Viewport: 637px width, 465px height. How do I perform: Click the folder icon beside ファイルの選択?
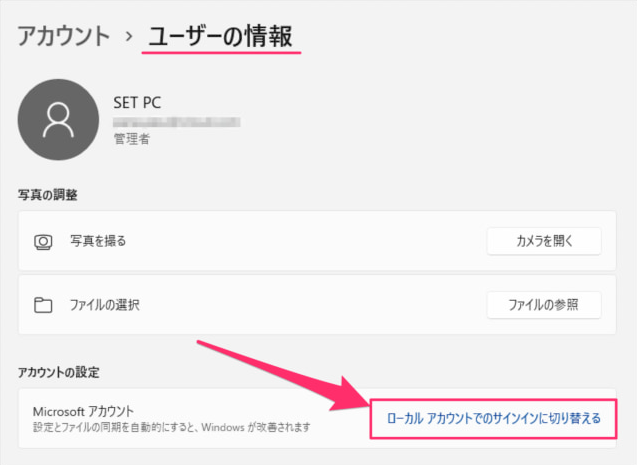point(43,304)
